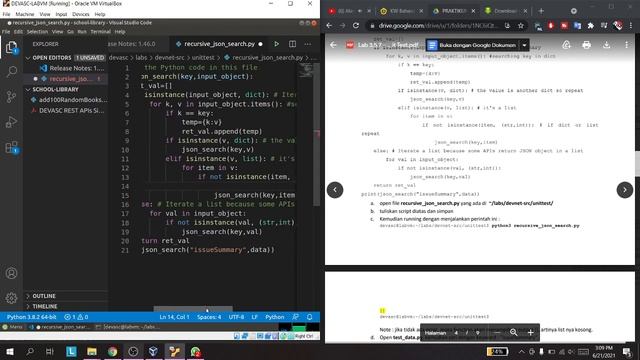Open the Explorer view in VS Code activity bar
The width and height of the screenshot is (640, 360).
pos(11,48)
